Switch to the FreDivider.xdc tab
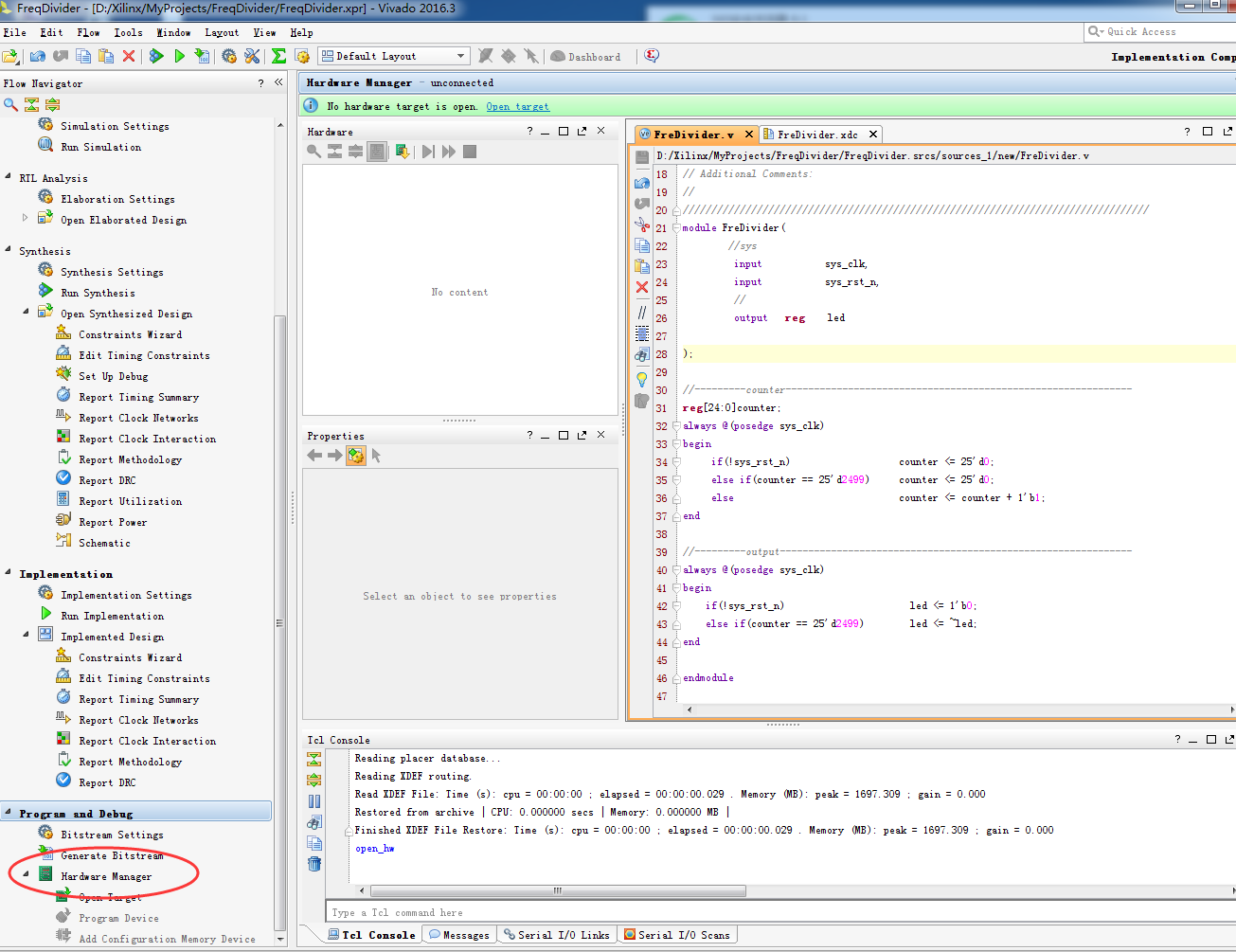 point(816,135)
